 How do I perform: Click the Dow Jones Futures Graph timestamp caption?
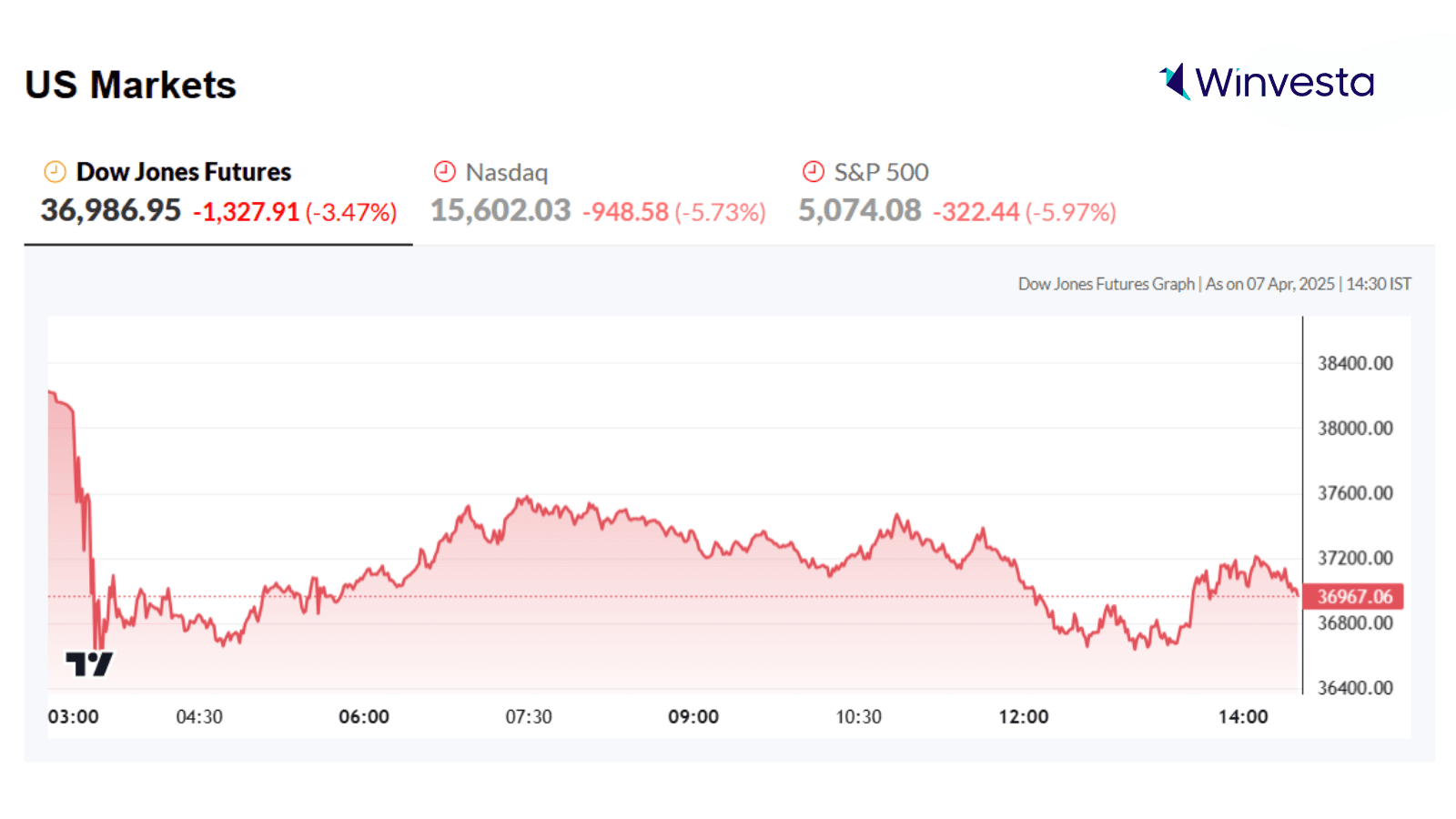point(1214,284)
